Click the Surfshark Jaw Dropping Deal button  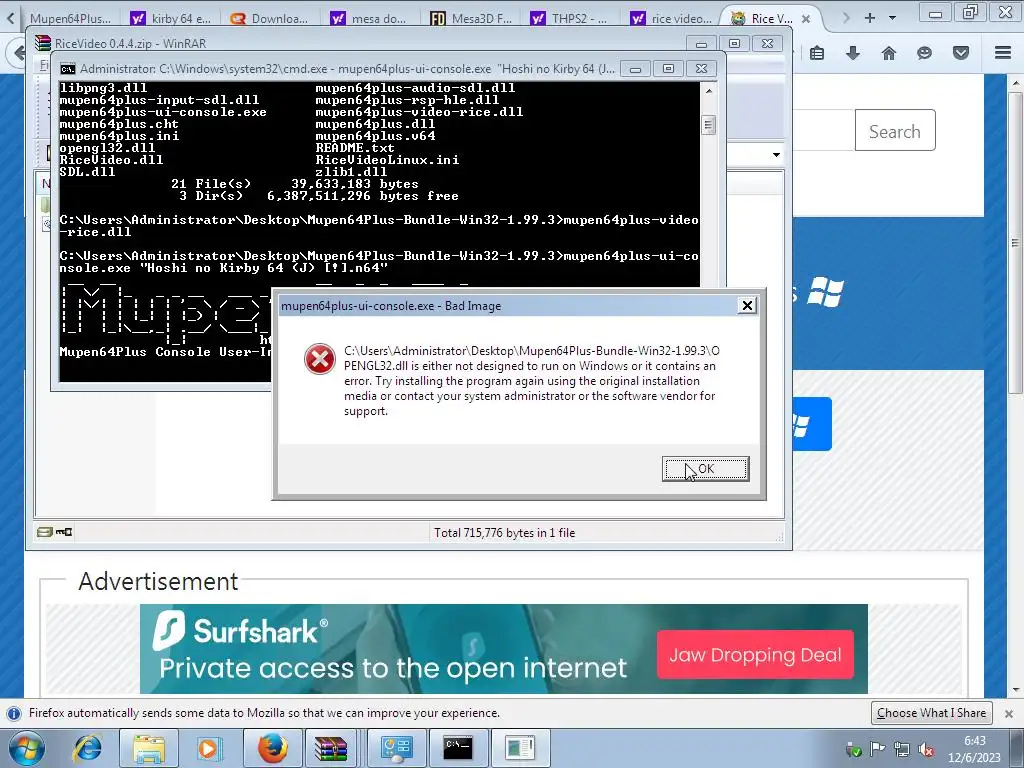755,654
